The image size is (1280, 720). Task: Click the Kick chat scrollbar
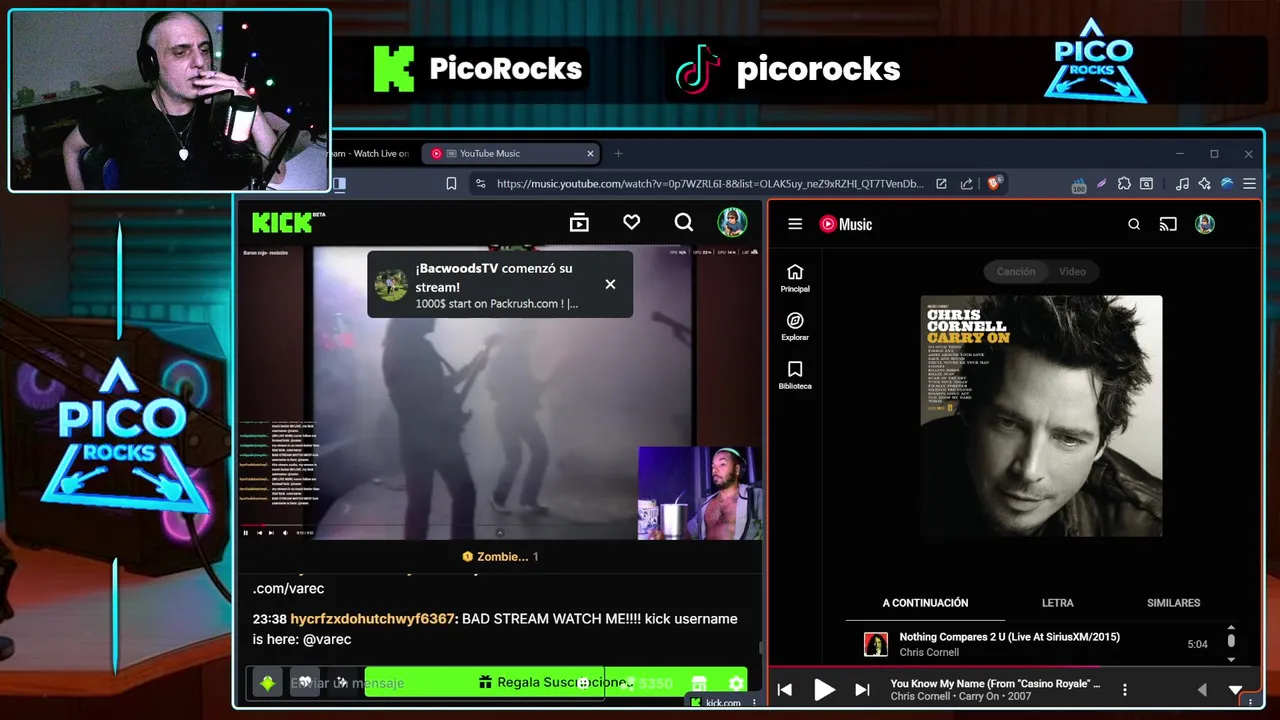click(761, 648)
